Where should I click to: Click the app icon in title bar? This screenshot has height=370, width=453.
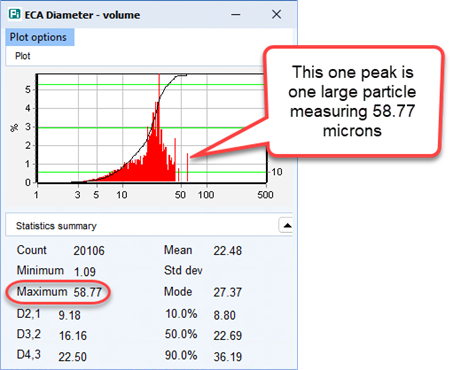(14, 14)
